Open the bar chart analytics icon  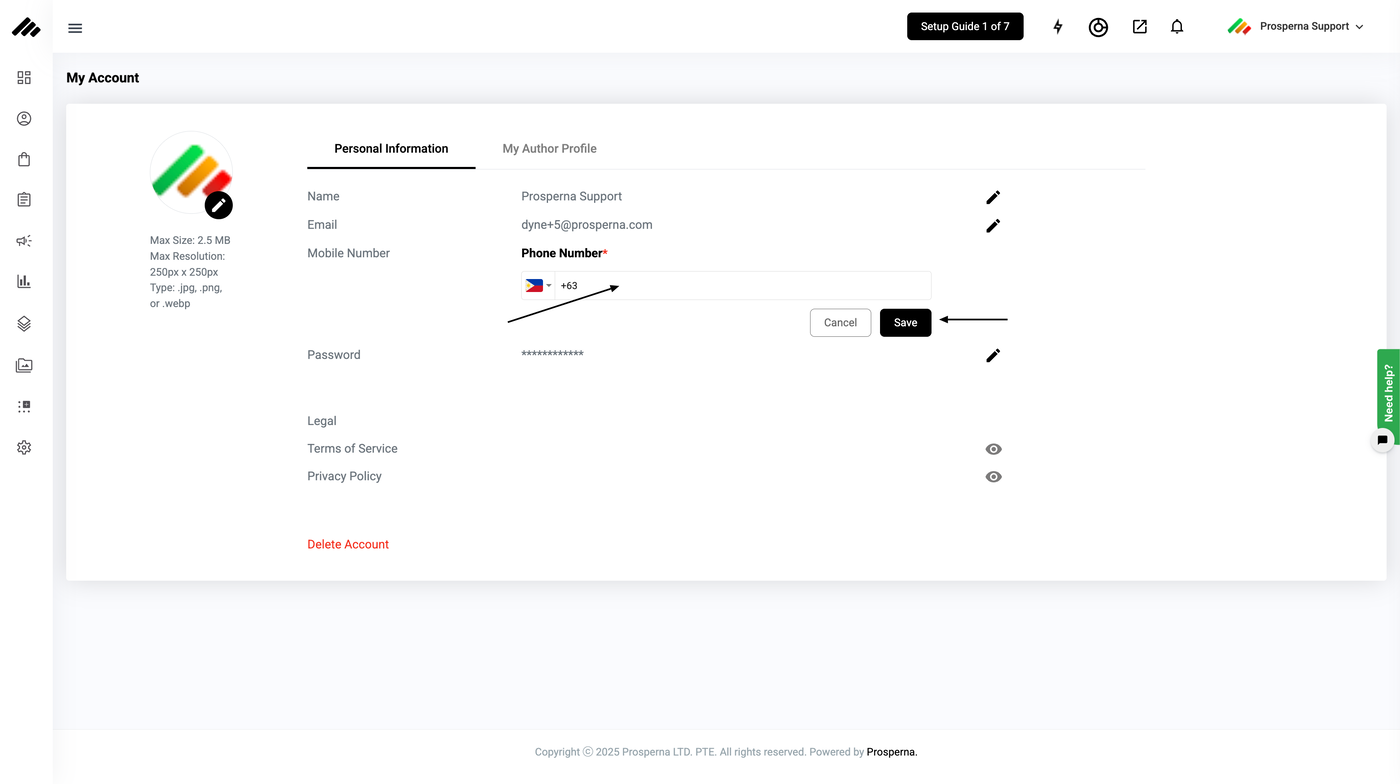click(x=24, y=282)
